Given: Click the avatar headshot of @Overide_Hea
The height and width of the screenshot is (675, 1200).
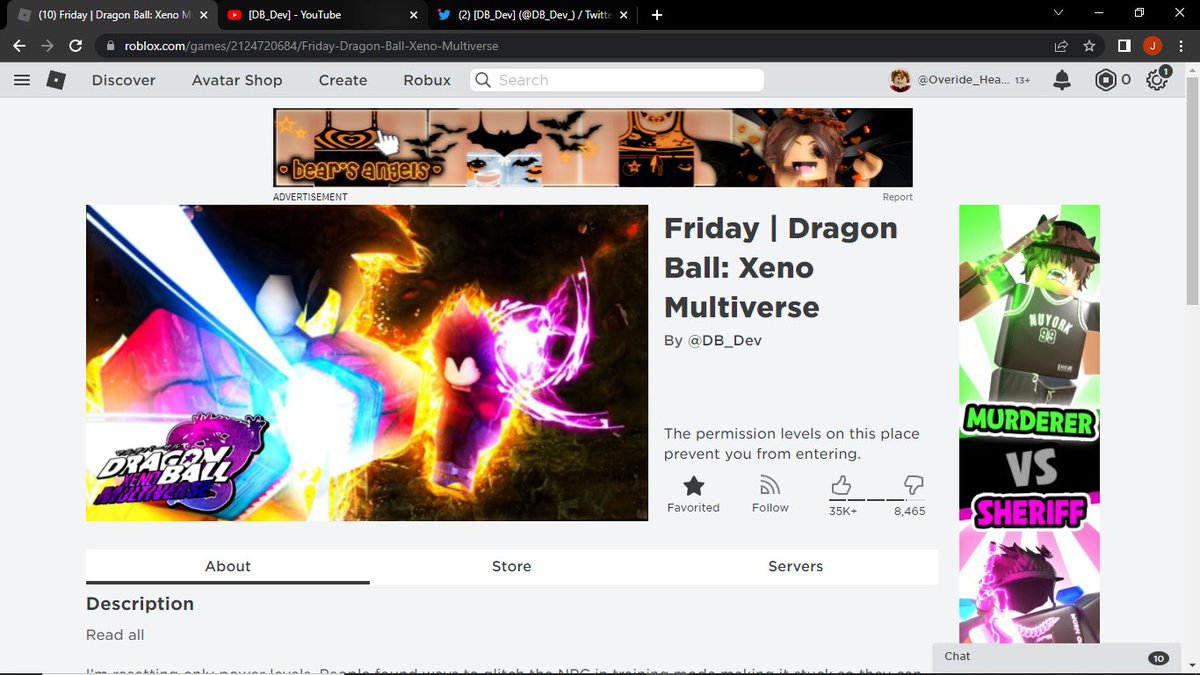Looking at the screenshot, I should pyautogui.click(x=901, y=80).
